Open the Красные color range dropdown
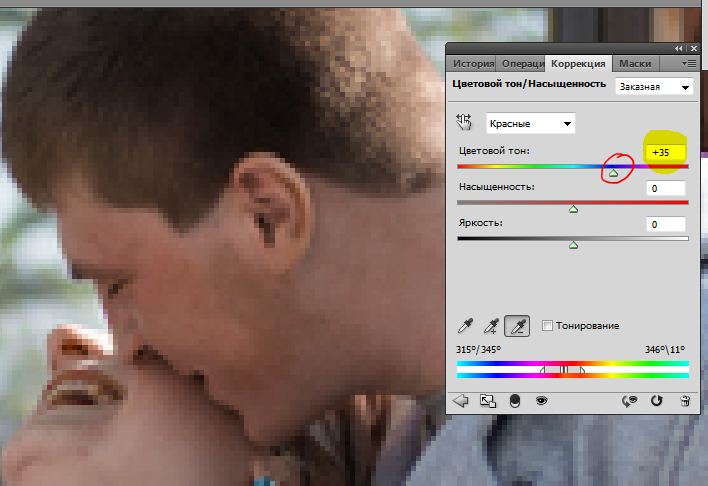This screenshot has width=708, height=486. point(531,123)
